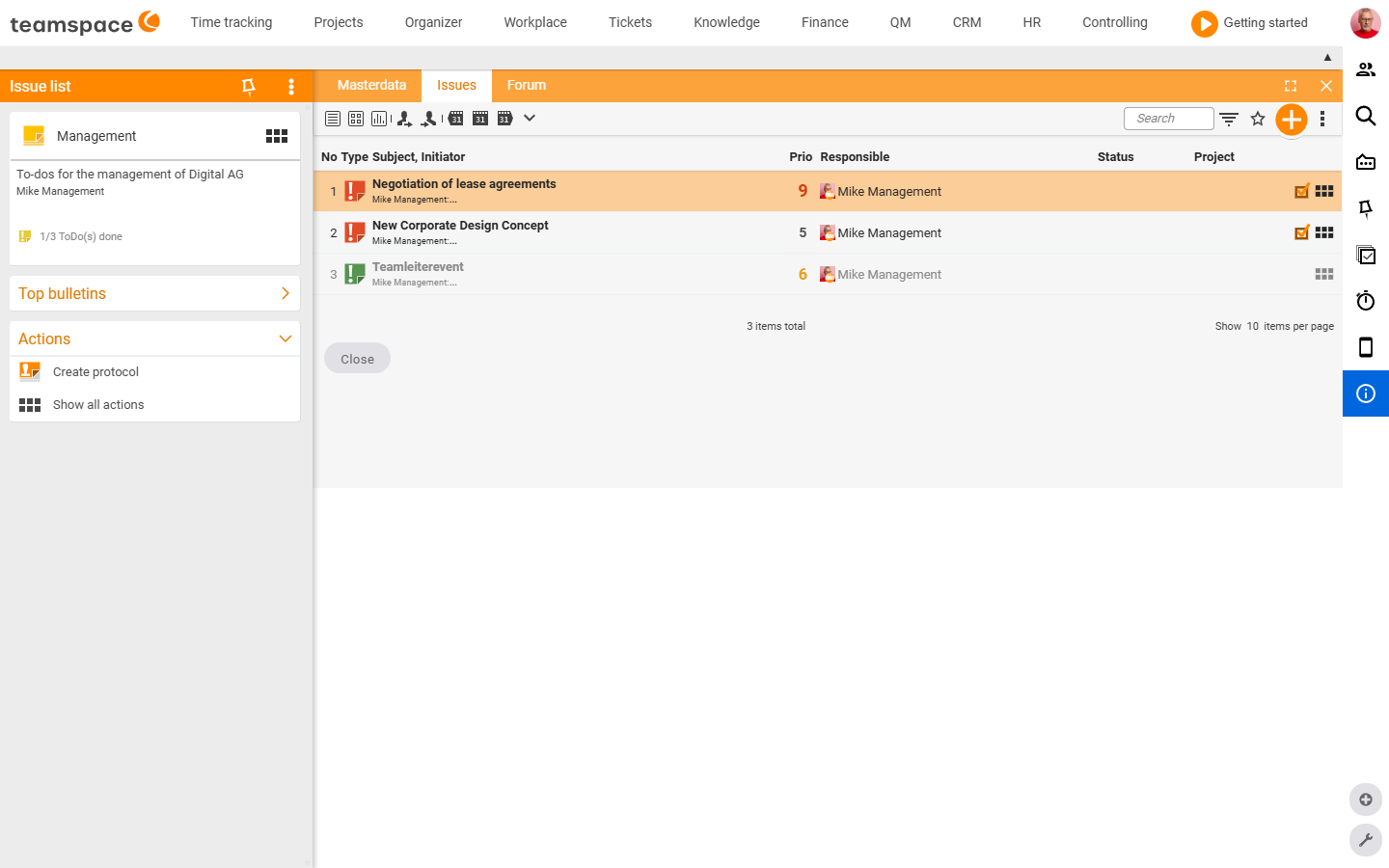Click green type icon of Teamleiterevent row
Screen dimensions: 1389x868
tap(355, 274)
